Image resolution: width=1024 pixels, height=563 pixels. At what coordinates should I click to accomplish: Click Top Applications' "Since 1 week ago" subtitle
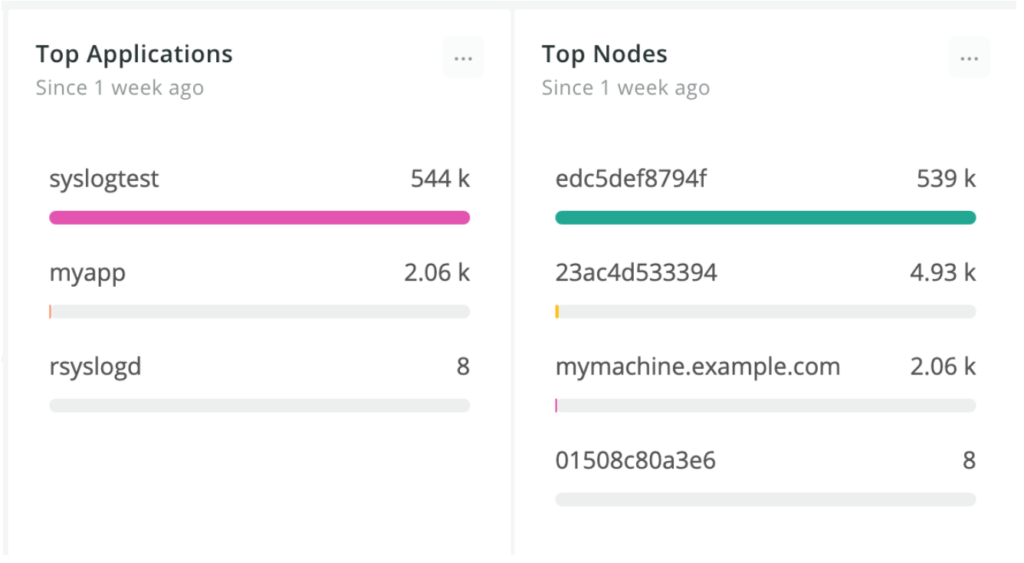[120, 88]
